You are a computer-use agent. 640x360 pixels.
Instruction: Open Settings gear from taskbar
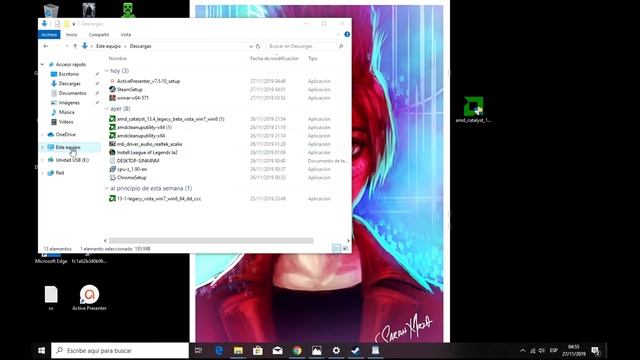pyautogui.click(x=336, y=351)
